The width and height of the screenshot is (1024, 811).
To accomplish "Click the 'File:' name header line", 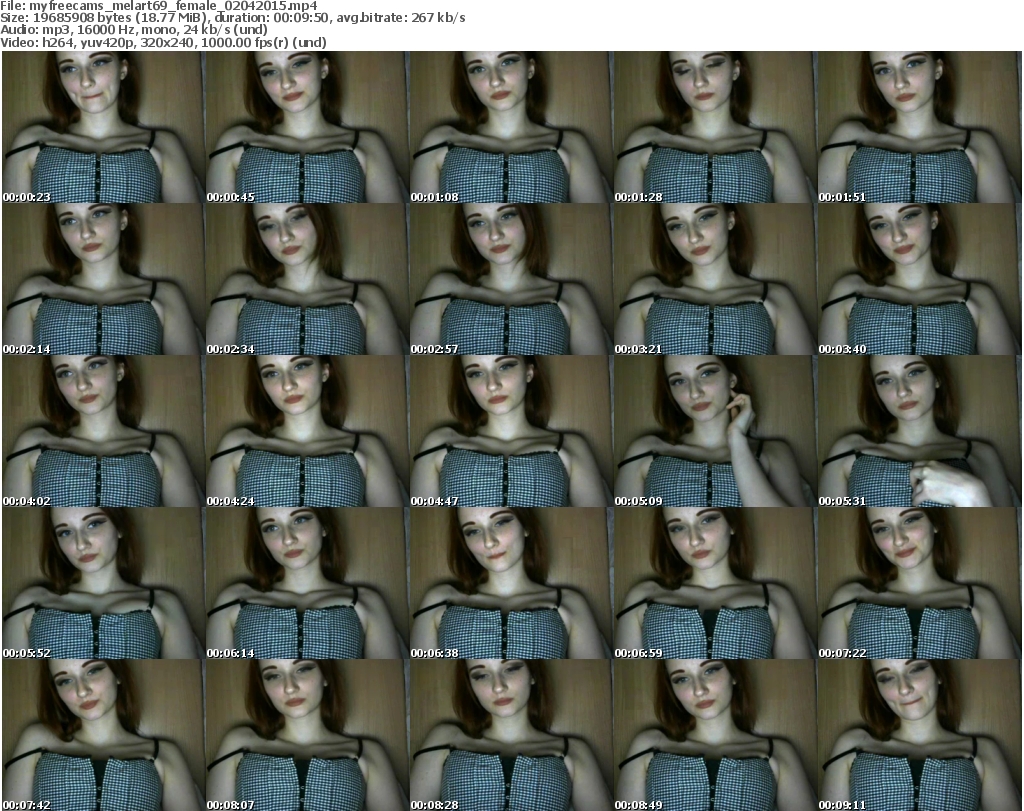I will [x=159, y=6].
